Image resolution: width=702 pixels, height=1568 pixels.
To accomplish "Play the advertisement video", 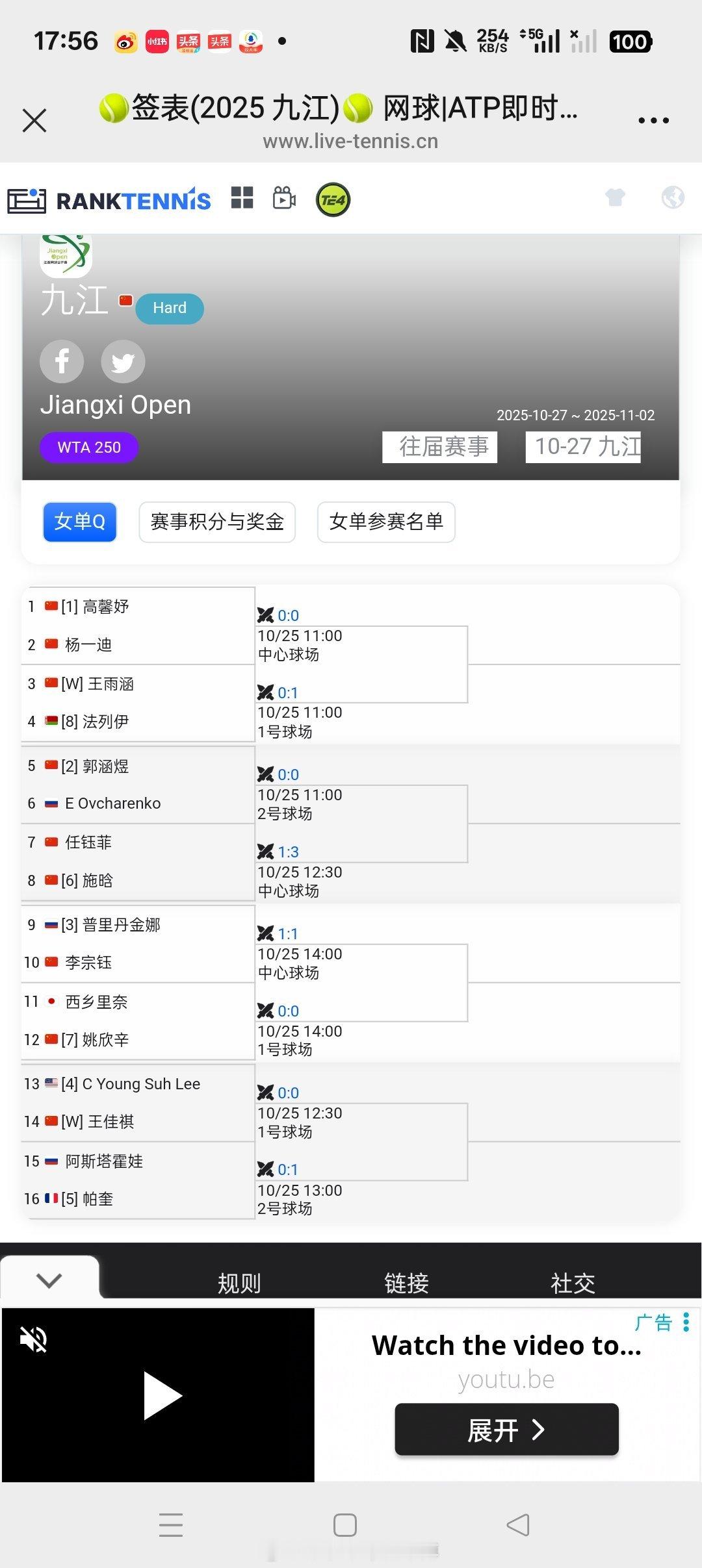I will coord(161,1395).
